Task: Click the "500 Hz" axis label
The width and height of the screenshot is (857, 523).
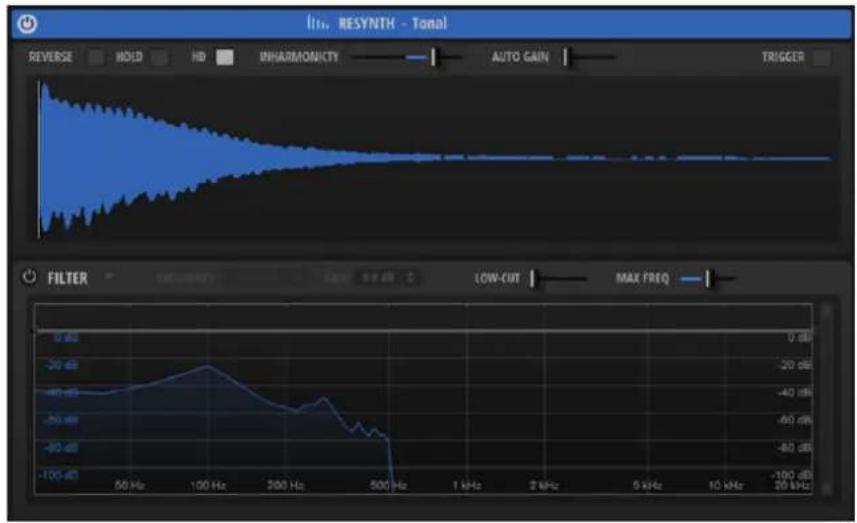Action: click(x=388, y=485)
